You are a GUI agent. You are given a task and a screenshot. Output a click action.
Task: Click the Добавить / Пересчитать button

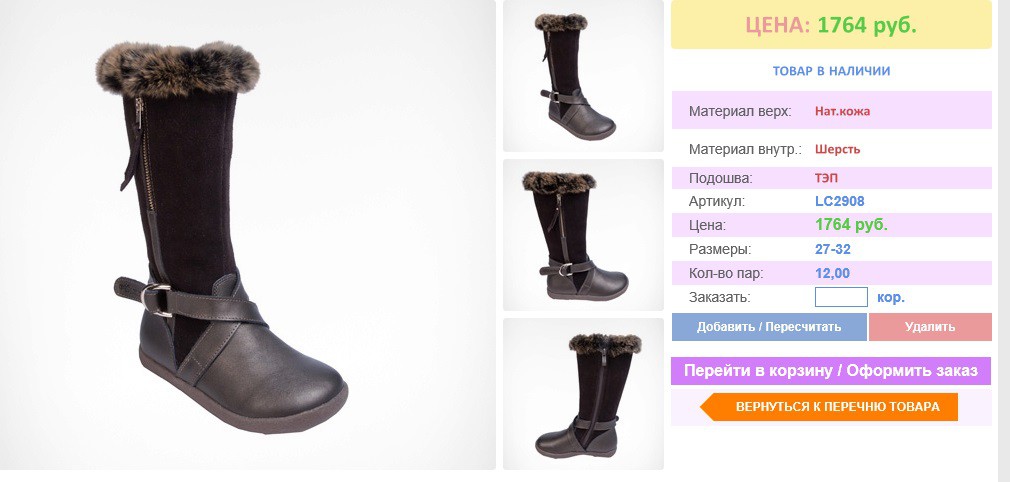coord(769,327)
